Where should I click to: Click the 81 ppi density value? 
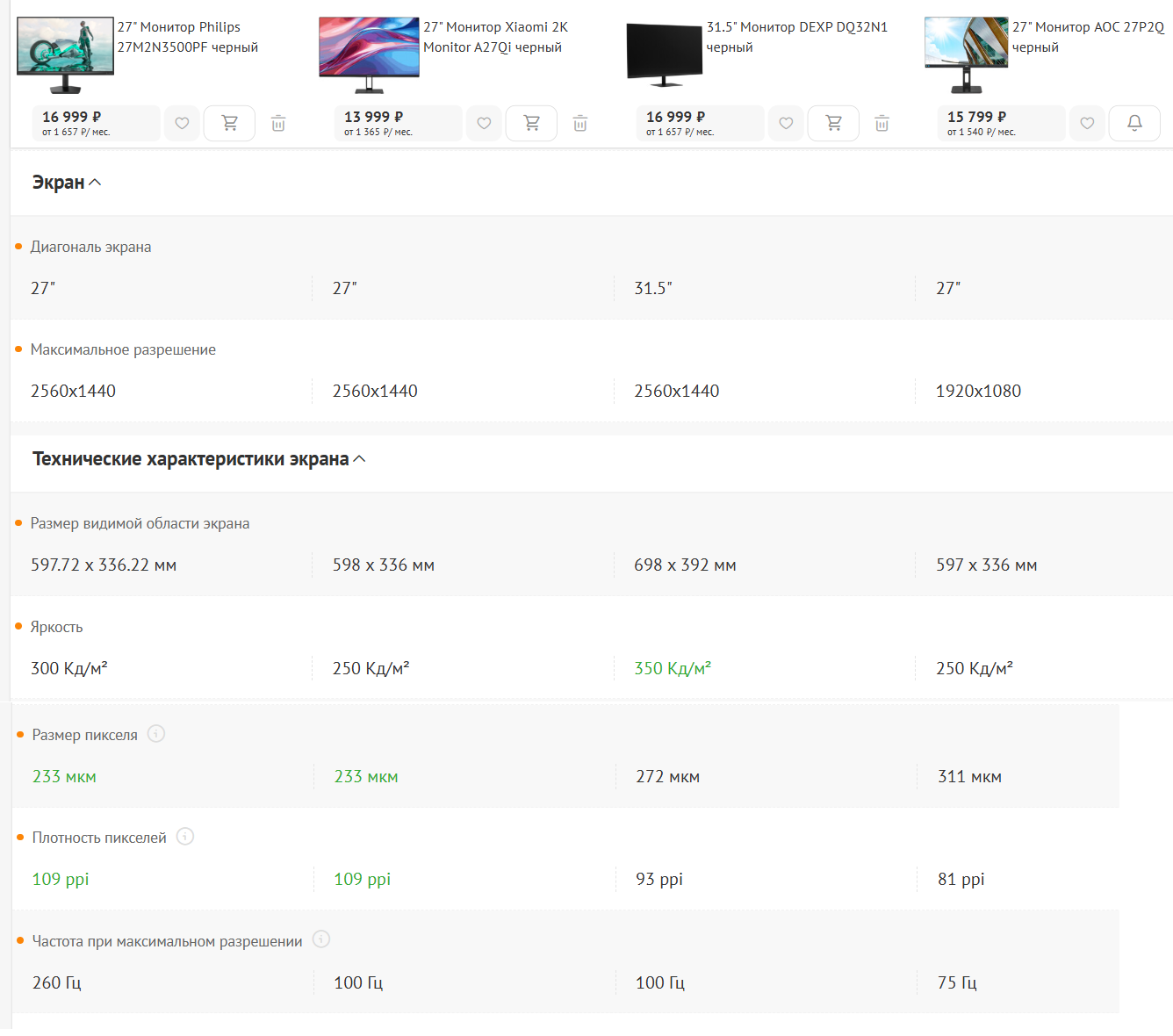961,879
